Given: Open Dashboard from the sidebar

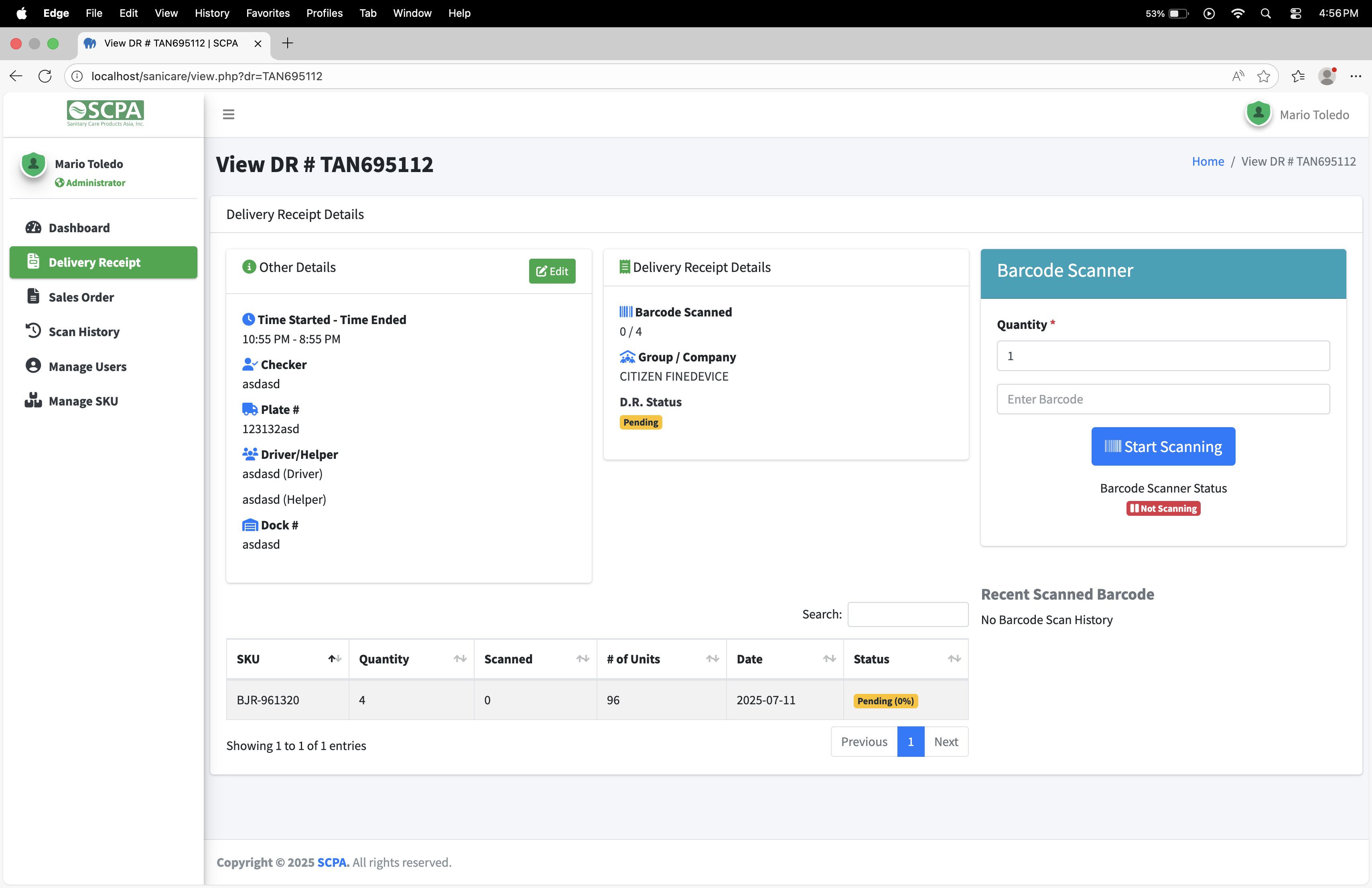Looking at the screenshot, I should point(79,228).
